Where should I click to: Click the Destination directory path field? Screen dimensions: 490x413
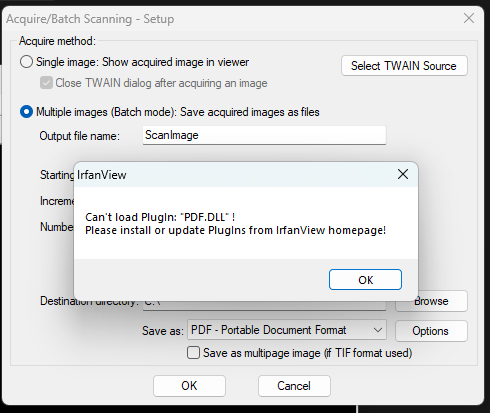[264, 305]
